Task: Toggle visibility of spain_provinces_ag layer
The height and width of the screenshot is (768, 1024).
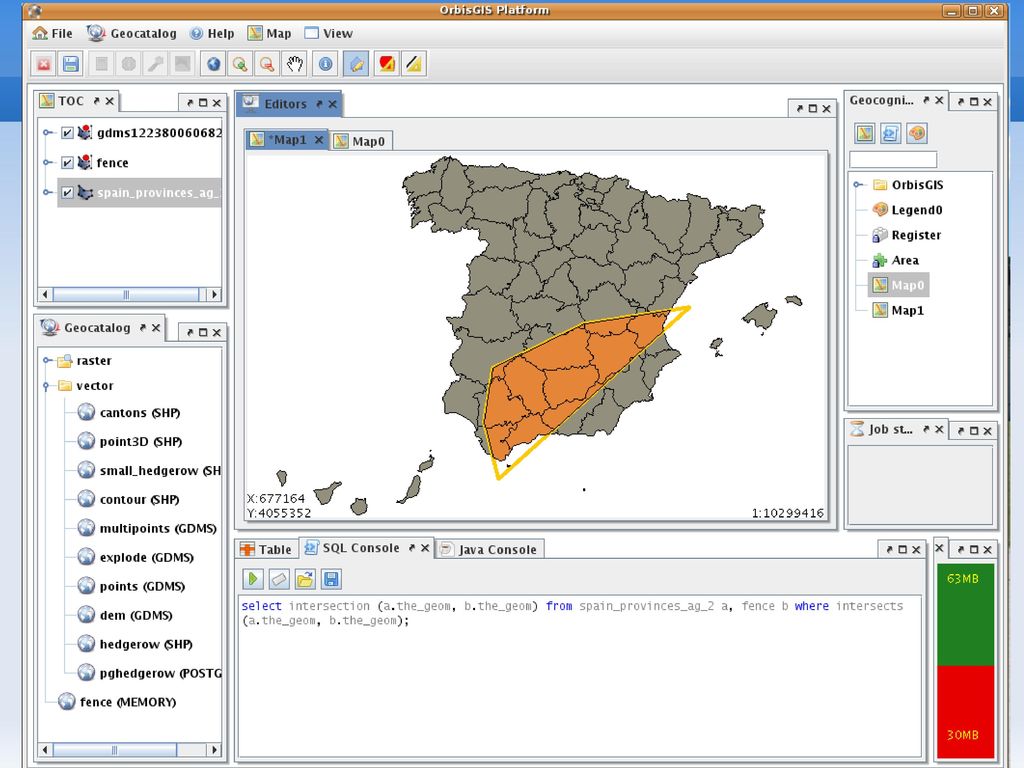Action: tap(67, 193)
